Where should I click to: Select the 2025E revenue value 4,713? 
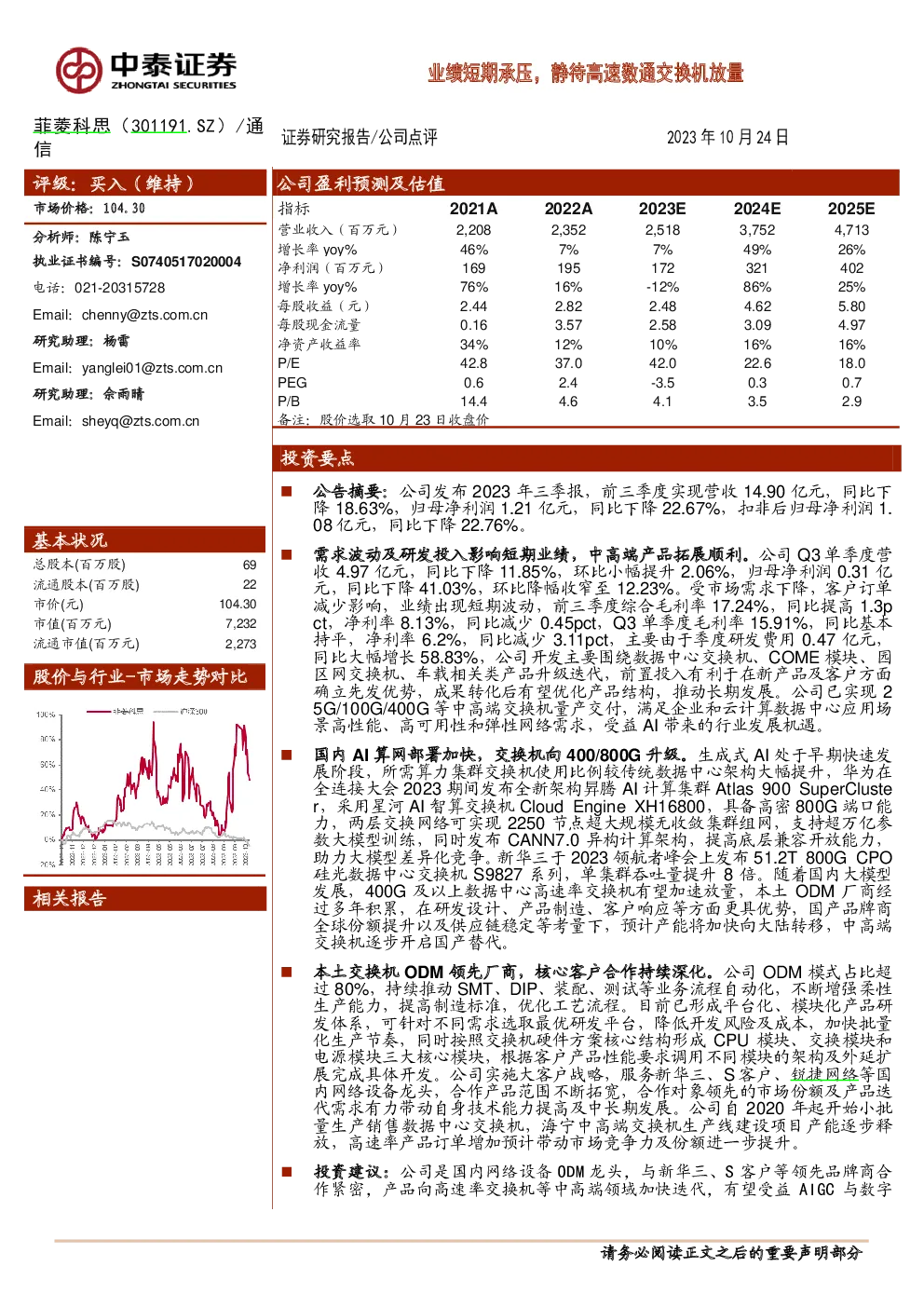click(851, 230)
